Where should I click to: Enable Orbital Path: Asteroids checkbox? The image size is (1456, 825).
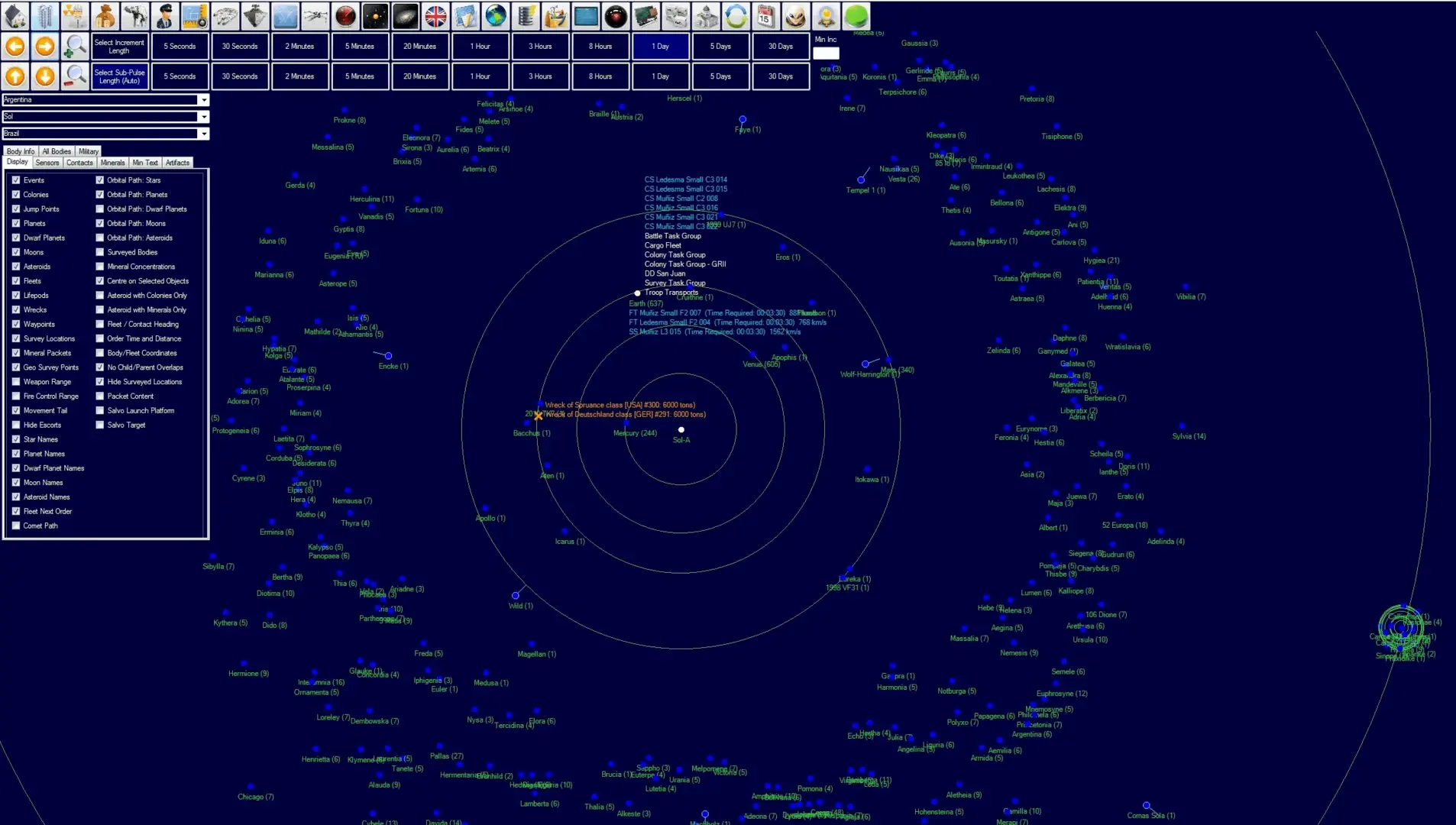100,238
